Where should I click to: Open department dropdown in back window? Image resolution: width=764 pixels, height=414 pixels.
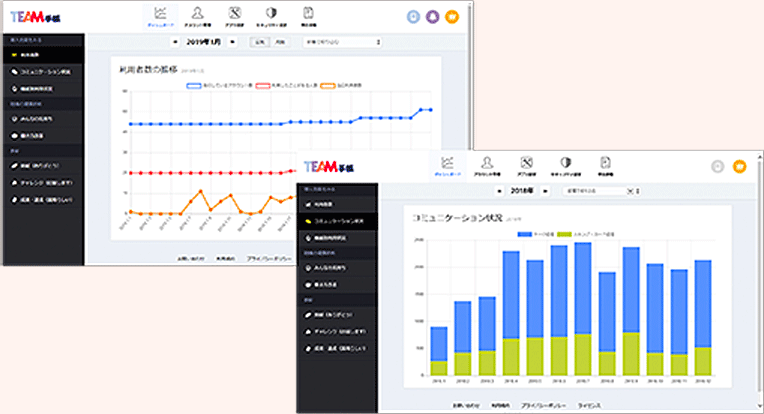(x=343, y=42)
